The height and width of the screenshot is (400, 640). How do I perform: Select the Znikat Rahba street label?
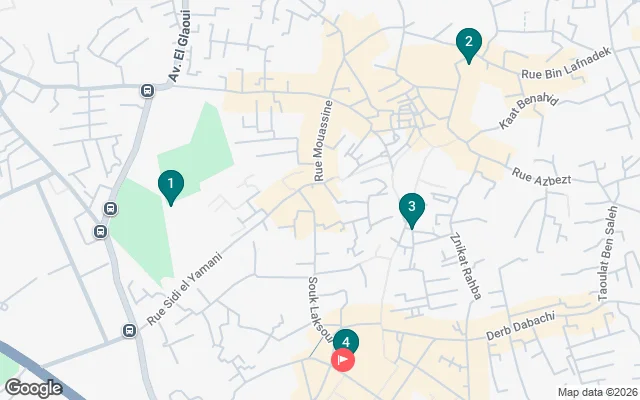[466, 266]
